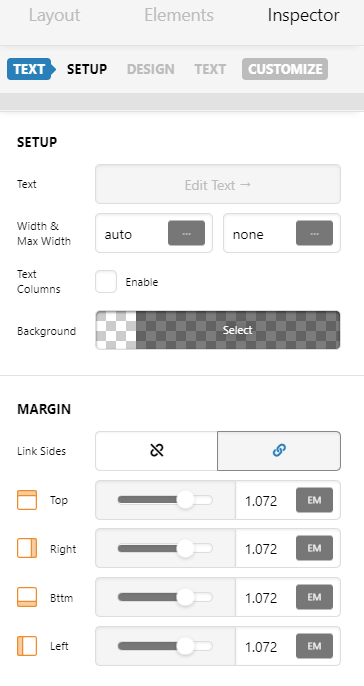This screenshot has height=686, width=364.
Task: Click the CUSTOMIZE button
Action: click(x=285, y=69)
